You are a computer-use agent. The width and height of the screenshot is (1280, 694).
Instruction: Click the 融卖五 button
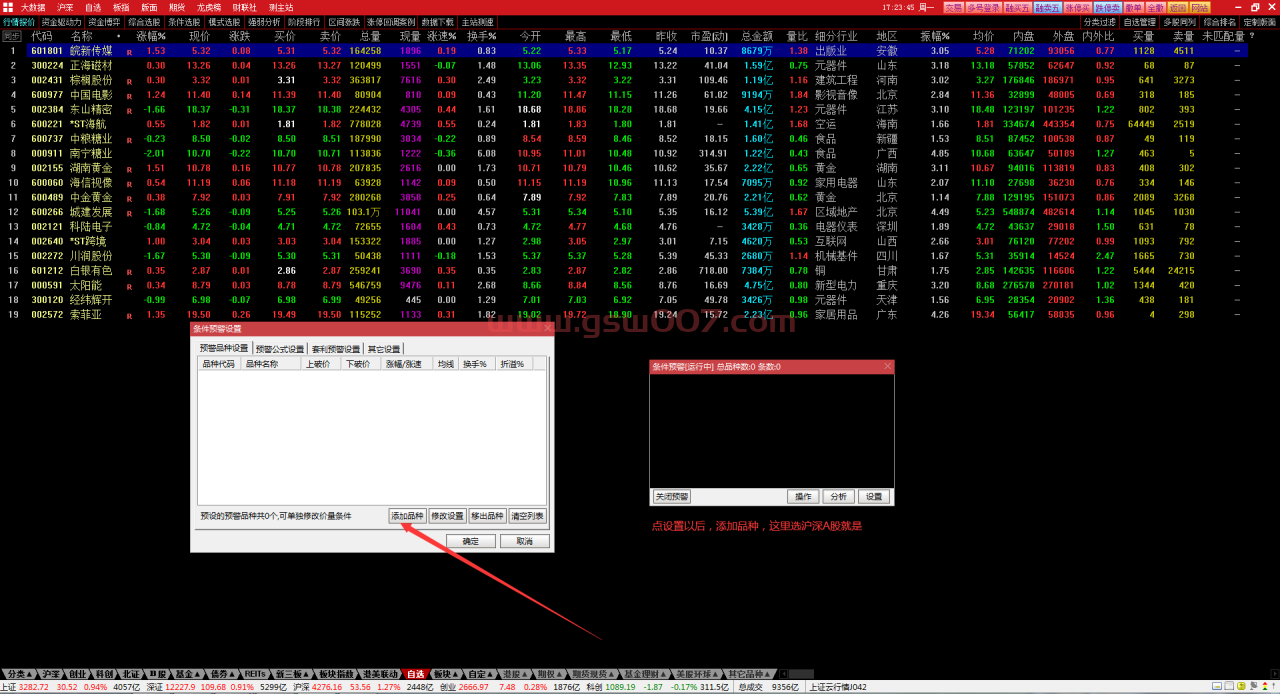point(1047,7)
